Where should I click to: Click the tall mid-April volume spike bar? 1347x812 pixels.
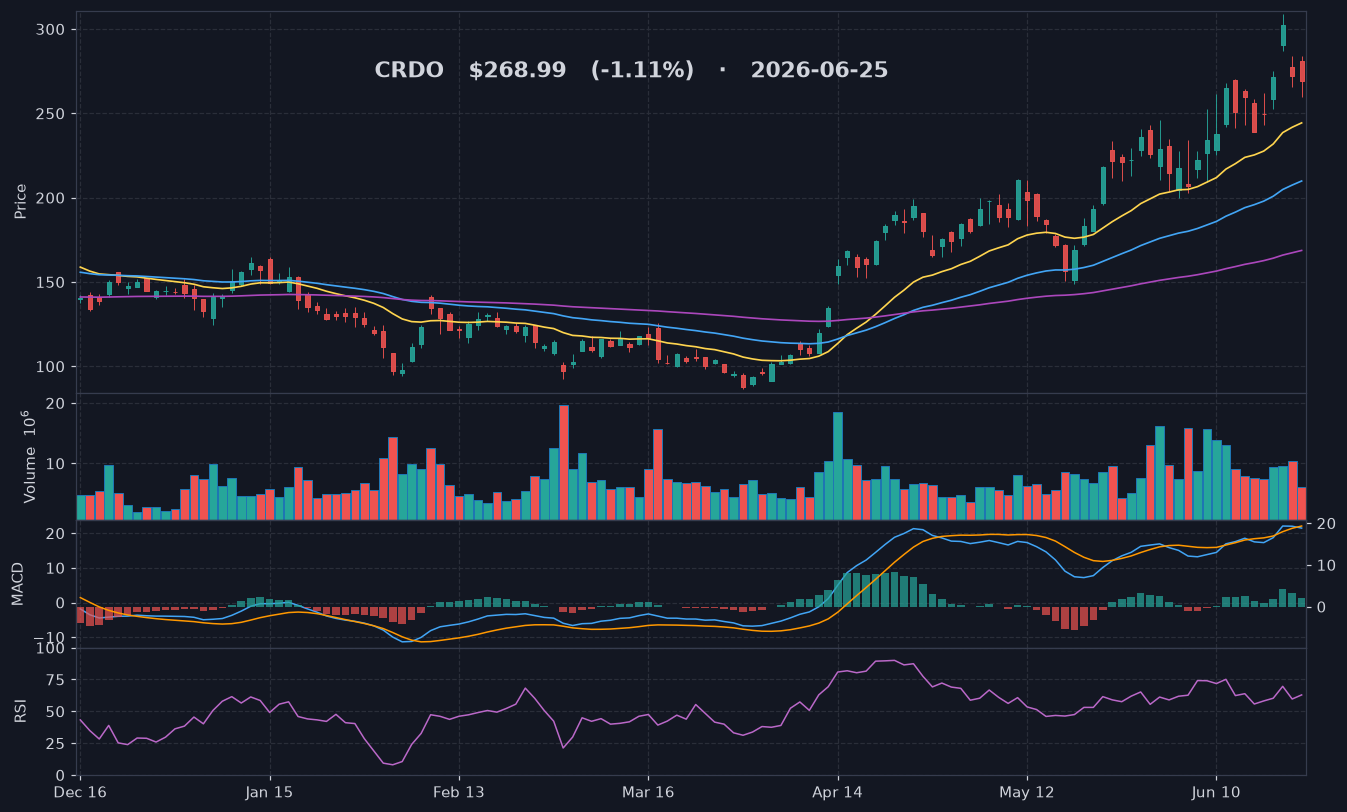[x=838, y=466]
